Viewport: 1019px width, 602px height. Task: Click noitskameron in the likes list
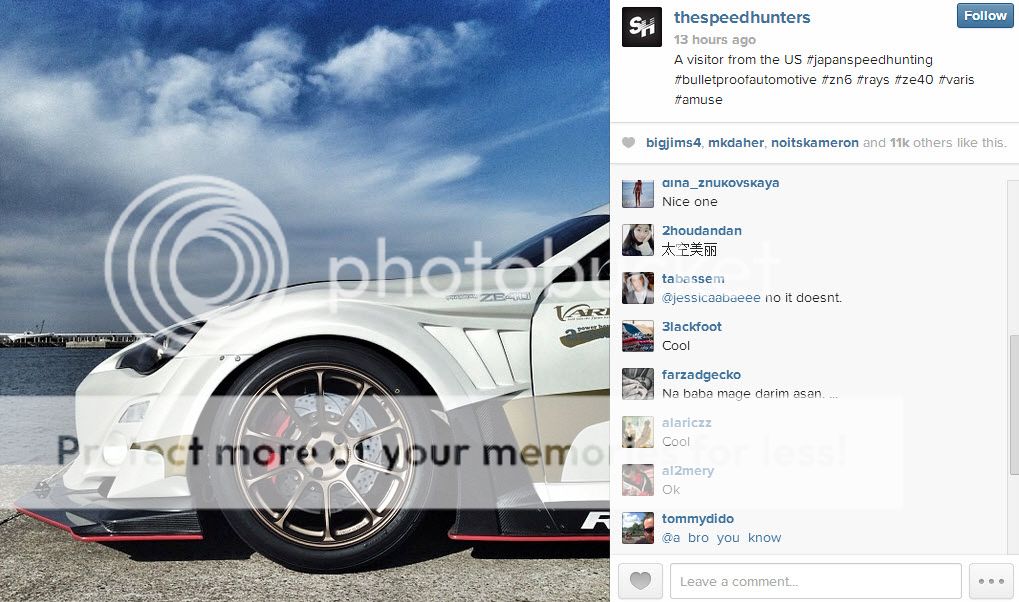[814, 143]
